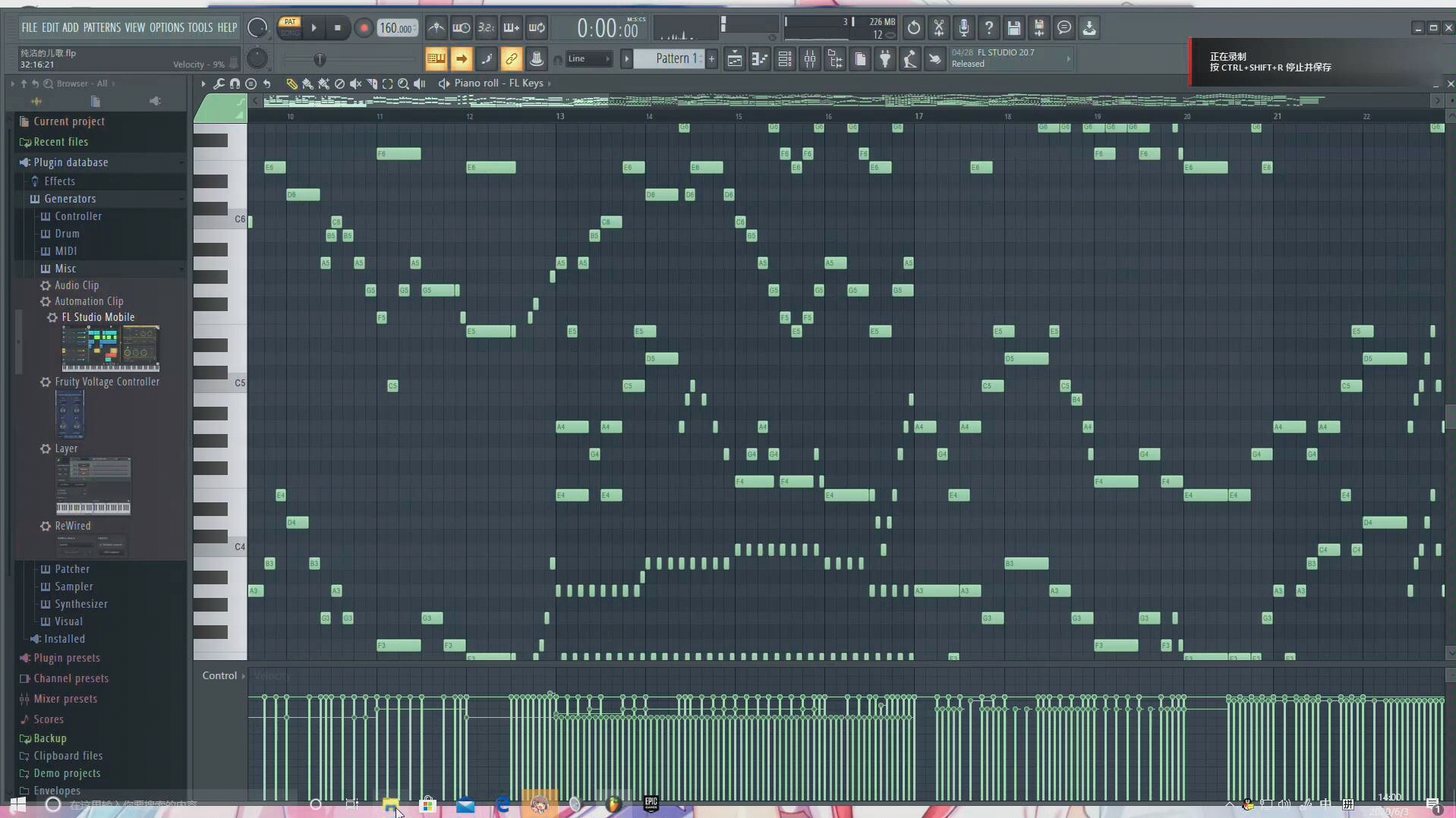1456x818 pixels.
Task: Open the Pattern 1 selector
Action: [x=669, y=58]
